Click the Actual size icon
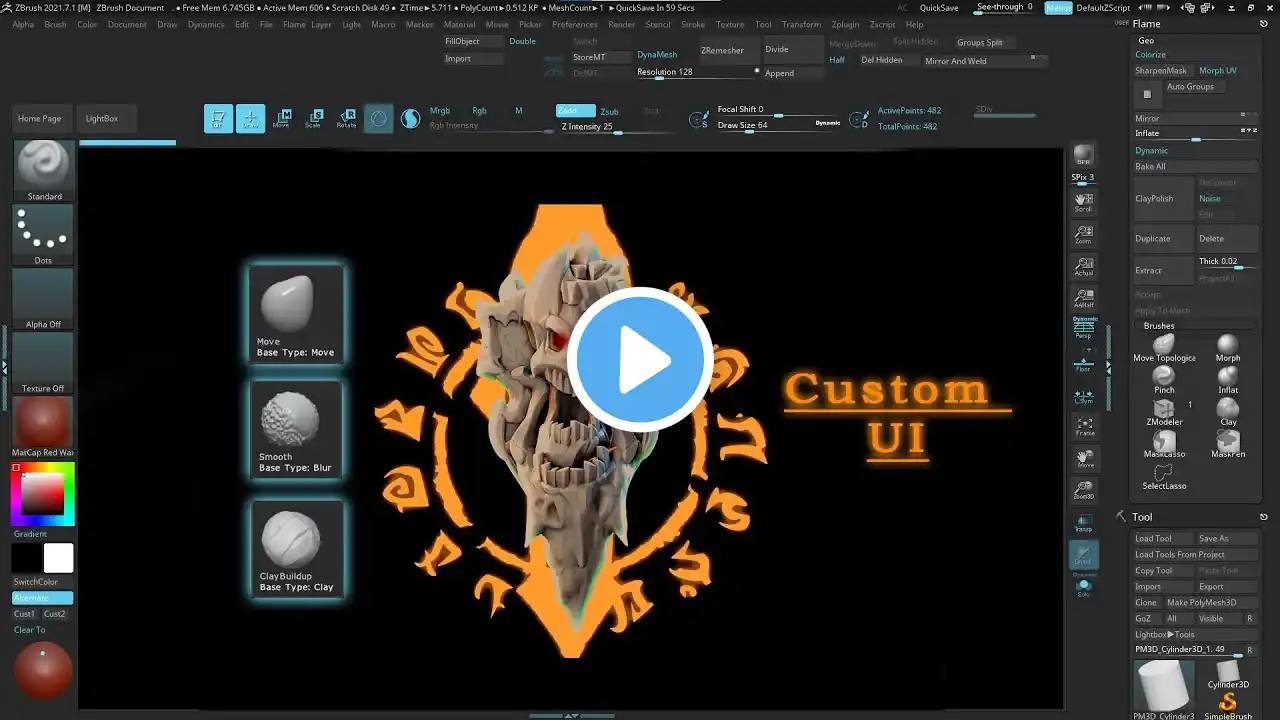The image size is (1280, 720). 1083,267
